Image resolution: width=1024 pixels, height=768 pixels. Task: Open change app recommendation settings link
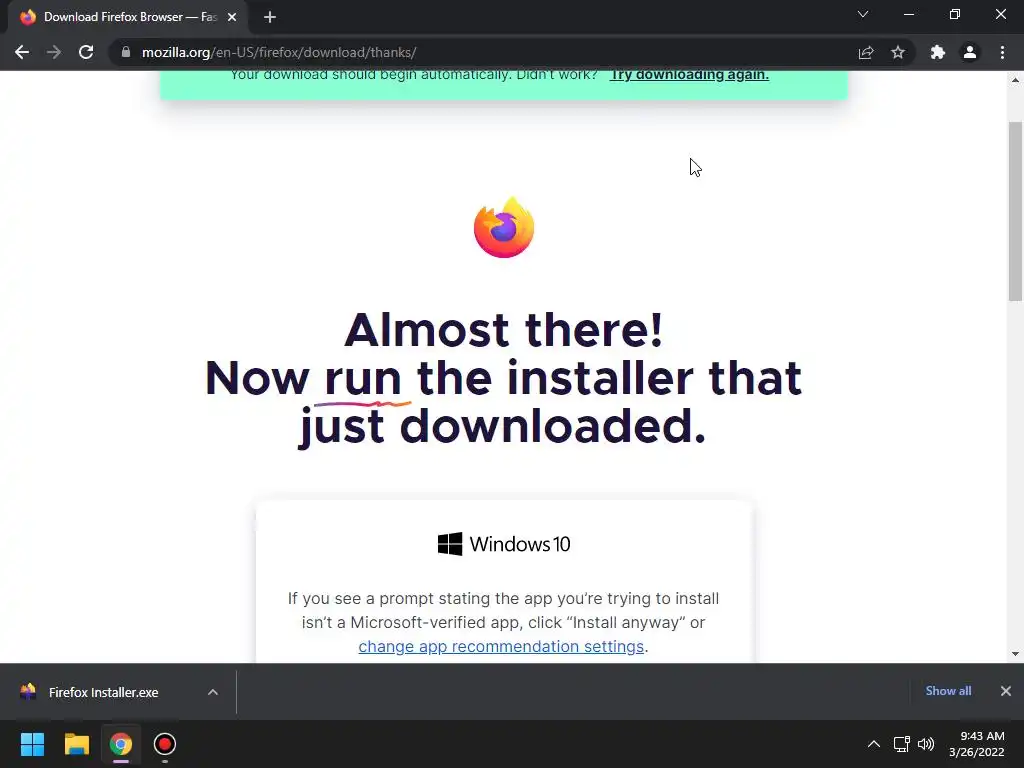coord(501,647)
